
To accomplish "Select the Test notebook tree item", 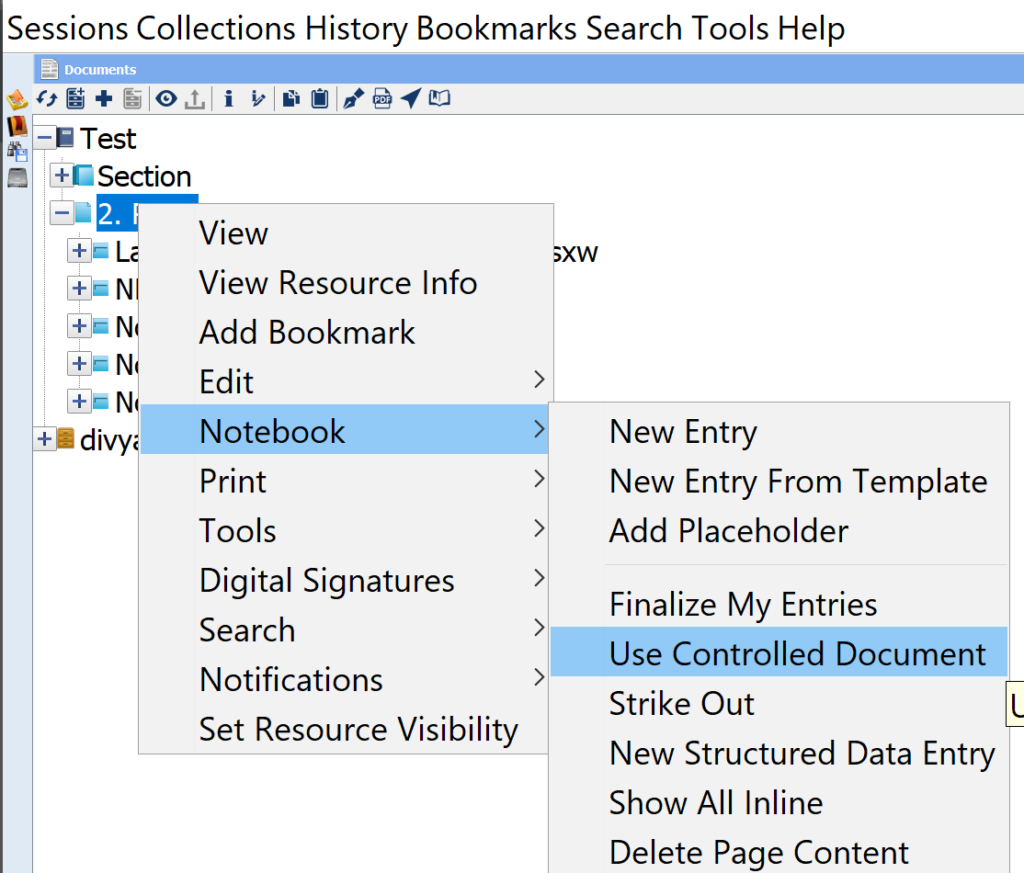I will [x=108, y=138].
